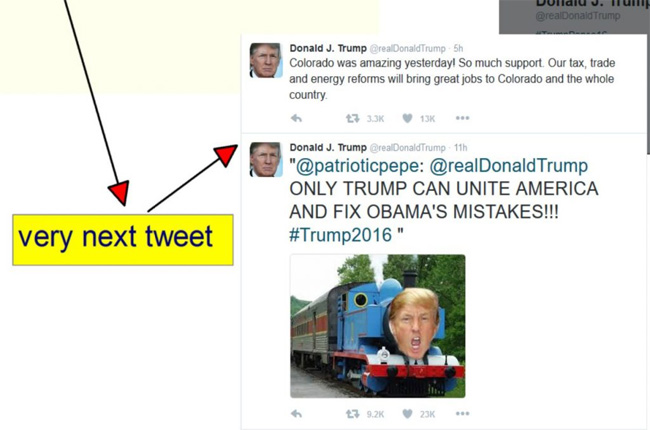Open profile avatar on 11h tweet
This screenshot has height=430, width=650.
[266, 160]
